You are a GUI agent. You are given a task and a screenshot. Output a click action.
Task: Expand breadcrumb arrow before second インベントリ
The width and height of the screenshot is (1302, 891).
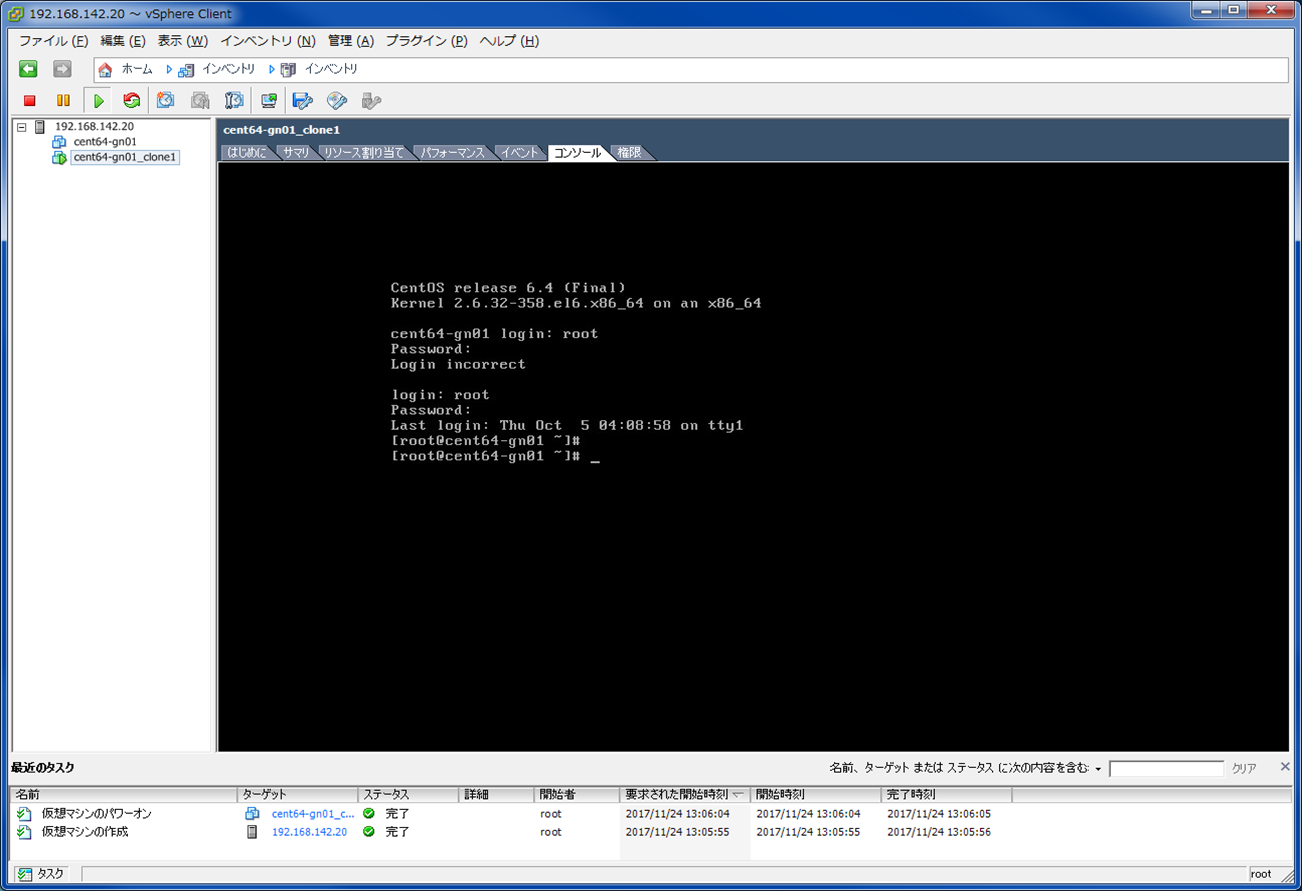point(271,70)
